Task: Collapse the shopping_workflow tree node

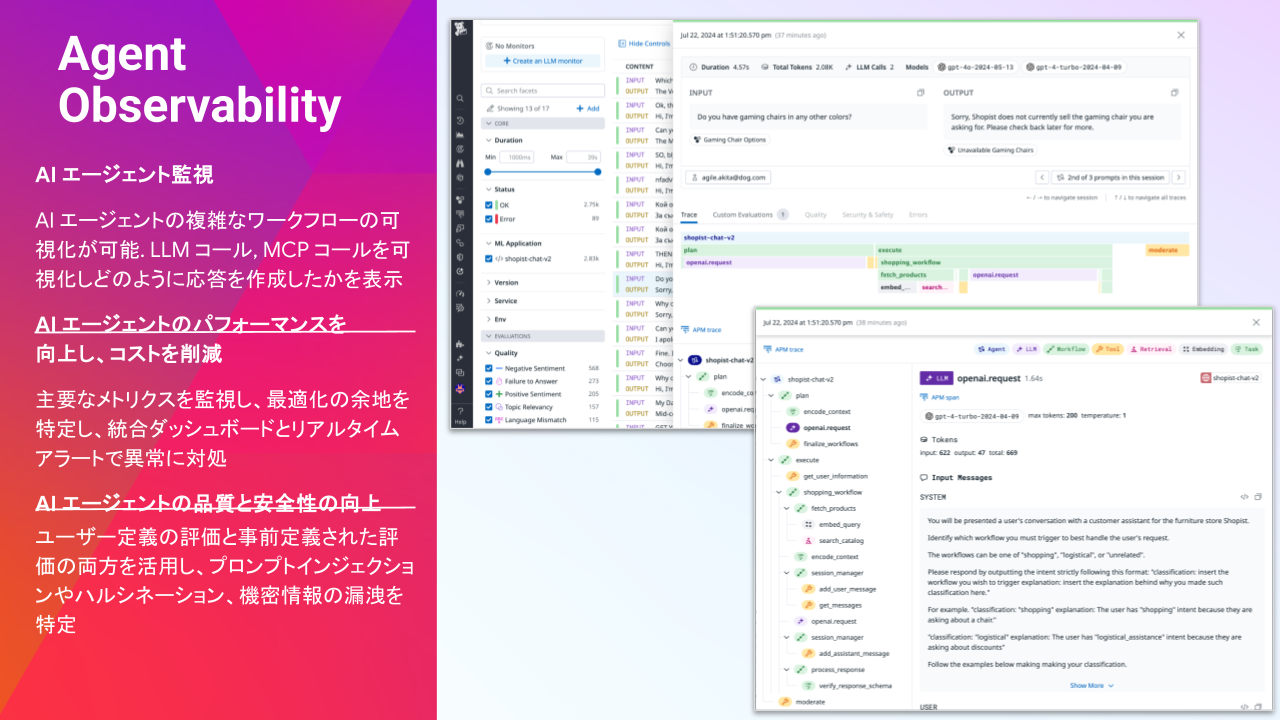Action: [779, 492]
